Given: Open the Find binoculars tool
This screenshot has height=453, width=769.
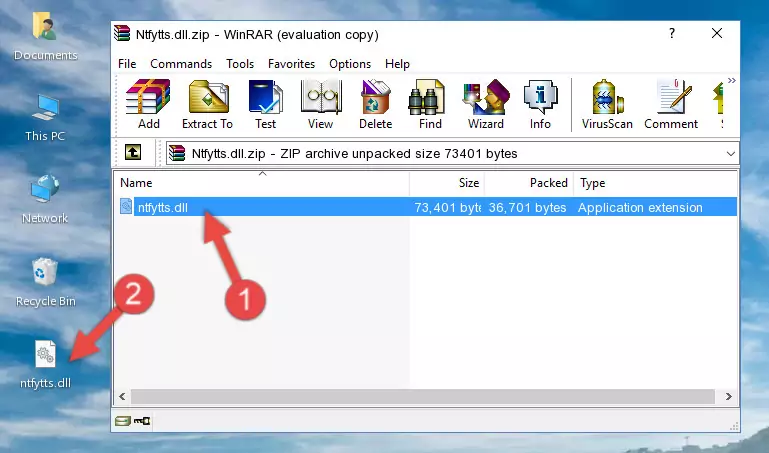Looking at the screenshot, I should click(x=430, y=104).
